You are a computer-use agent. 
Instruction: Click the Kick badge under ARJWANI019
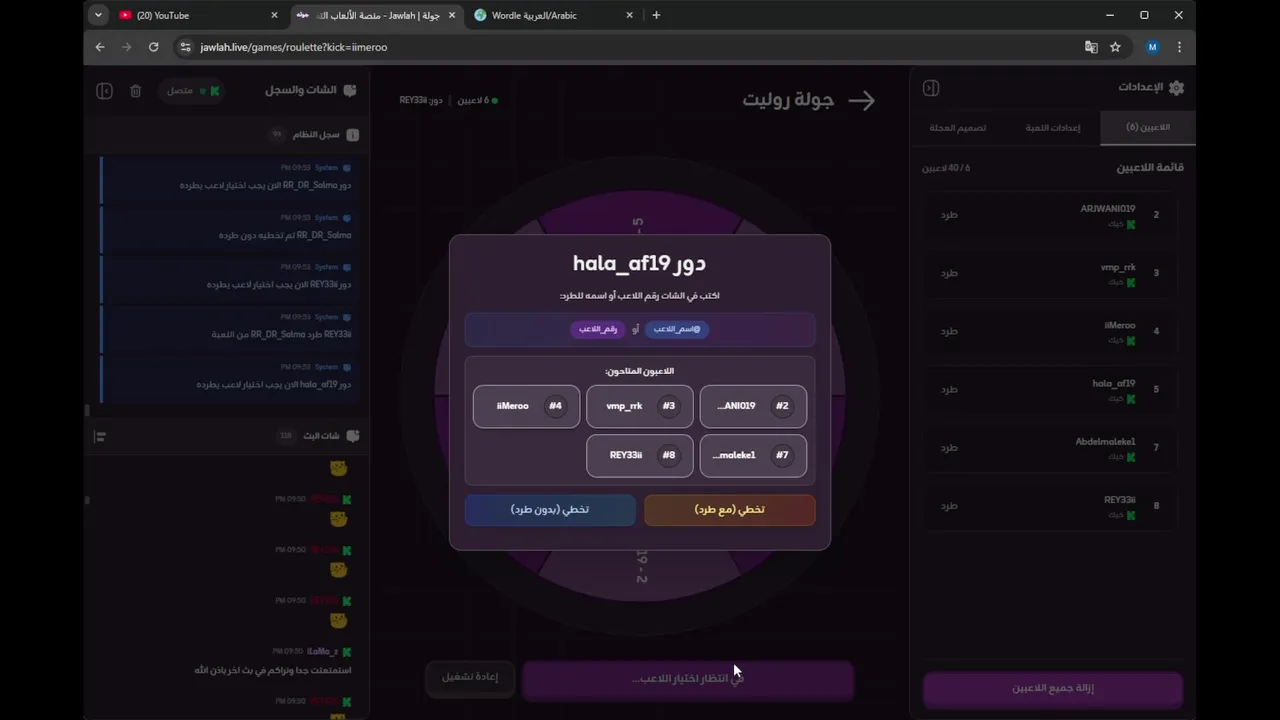click(1131, 225)
